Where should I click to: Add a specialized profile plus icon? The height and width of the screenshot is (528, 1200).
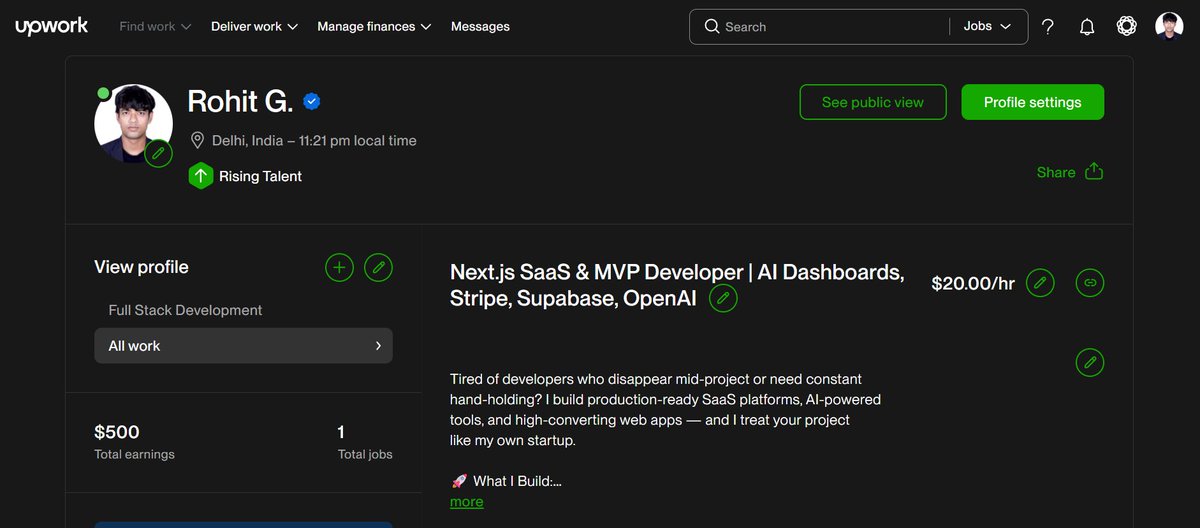(340, 267)
